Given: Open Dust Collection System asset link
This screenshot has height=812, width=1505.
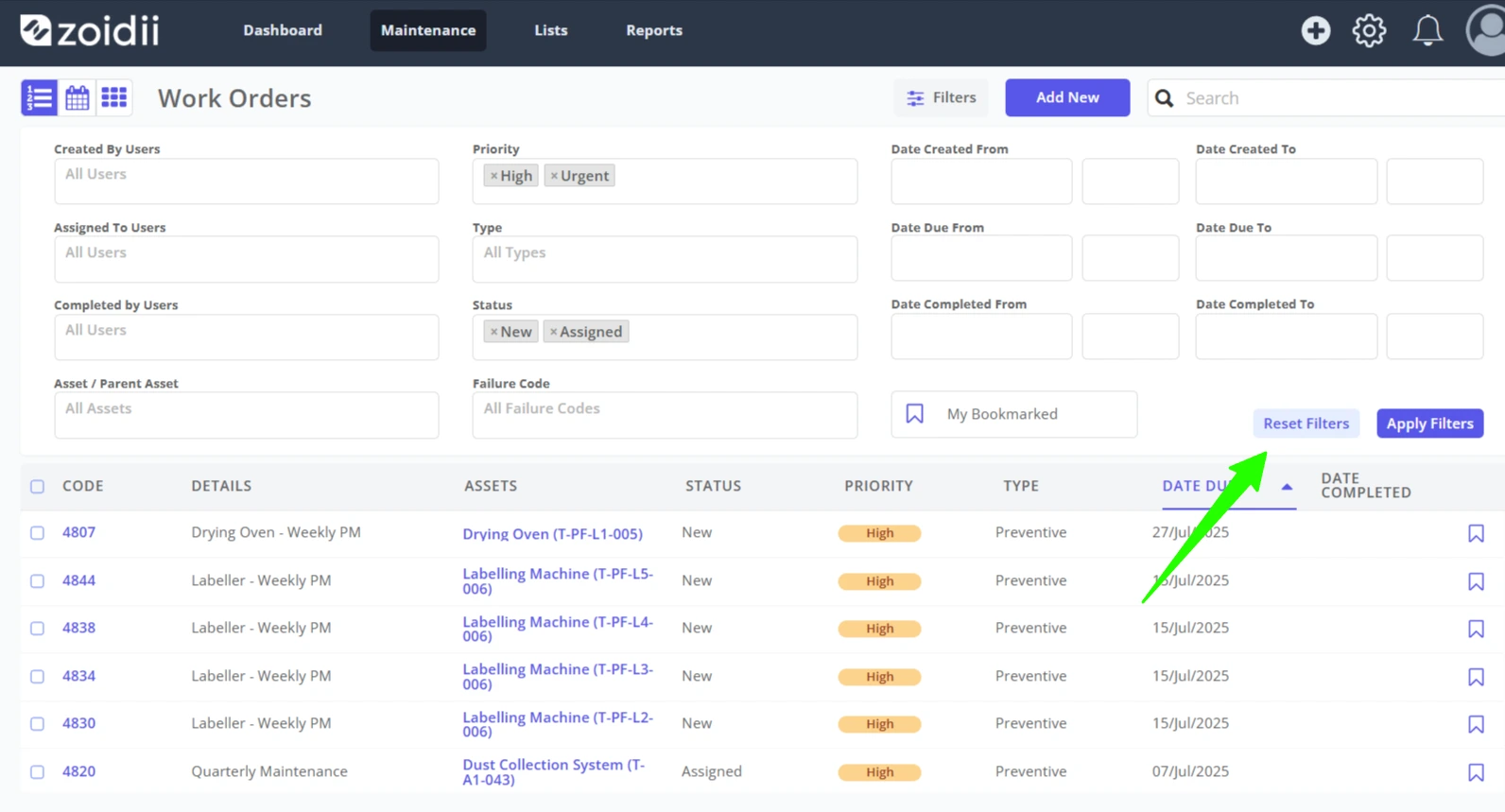Looking at the screenshot, I should coord(554,772).
